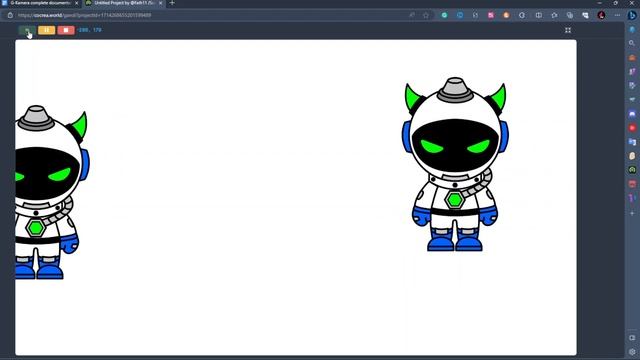Open the white chat-bubble toolbar icon
This screenshot has height=360, width=640.
[x=585, y=15]
